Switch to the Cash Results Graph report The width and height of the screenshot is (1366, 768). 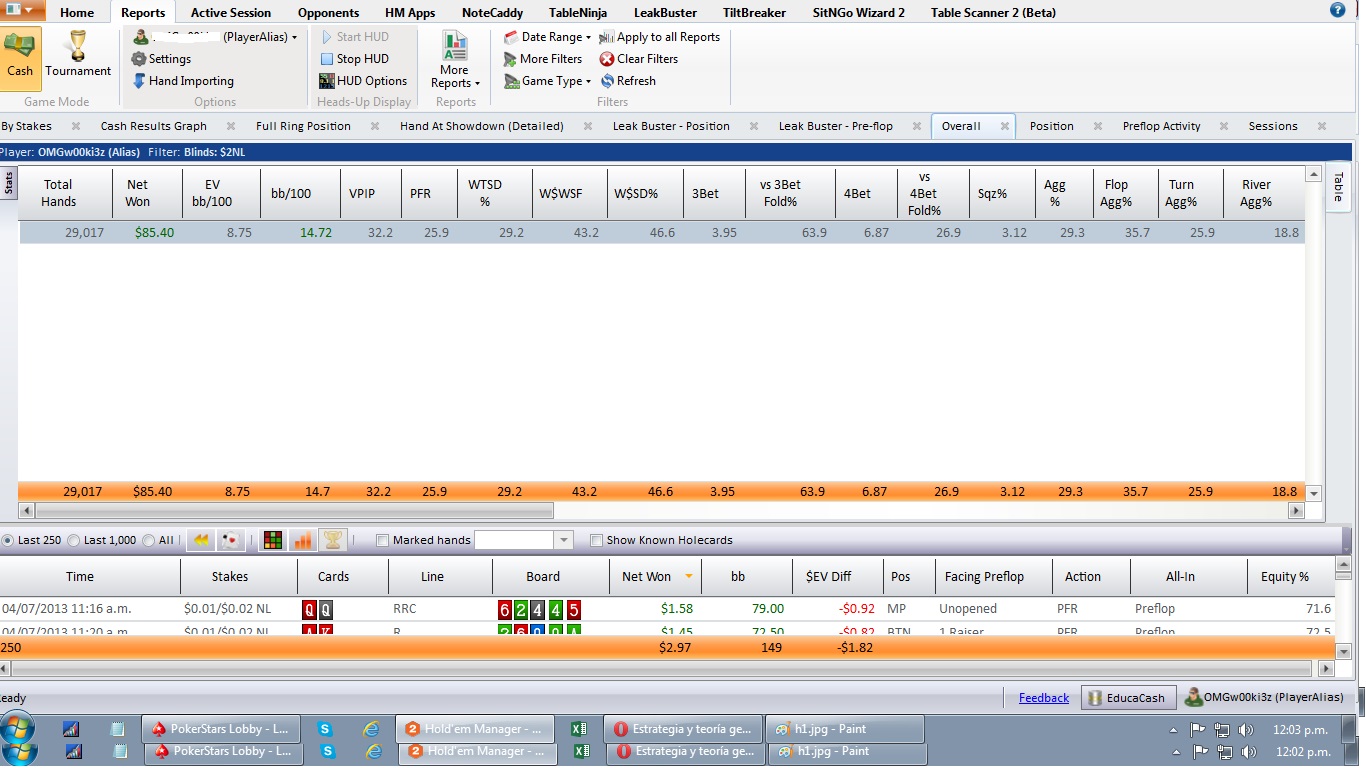(x=154, y=126)
